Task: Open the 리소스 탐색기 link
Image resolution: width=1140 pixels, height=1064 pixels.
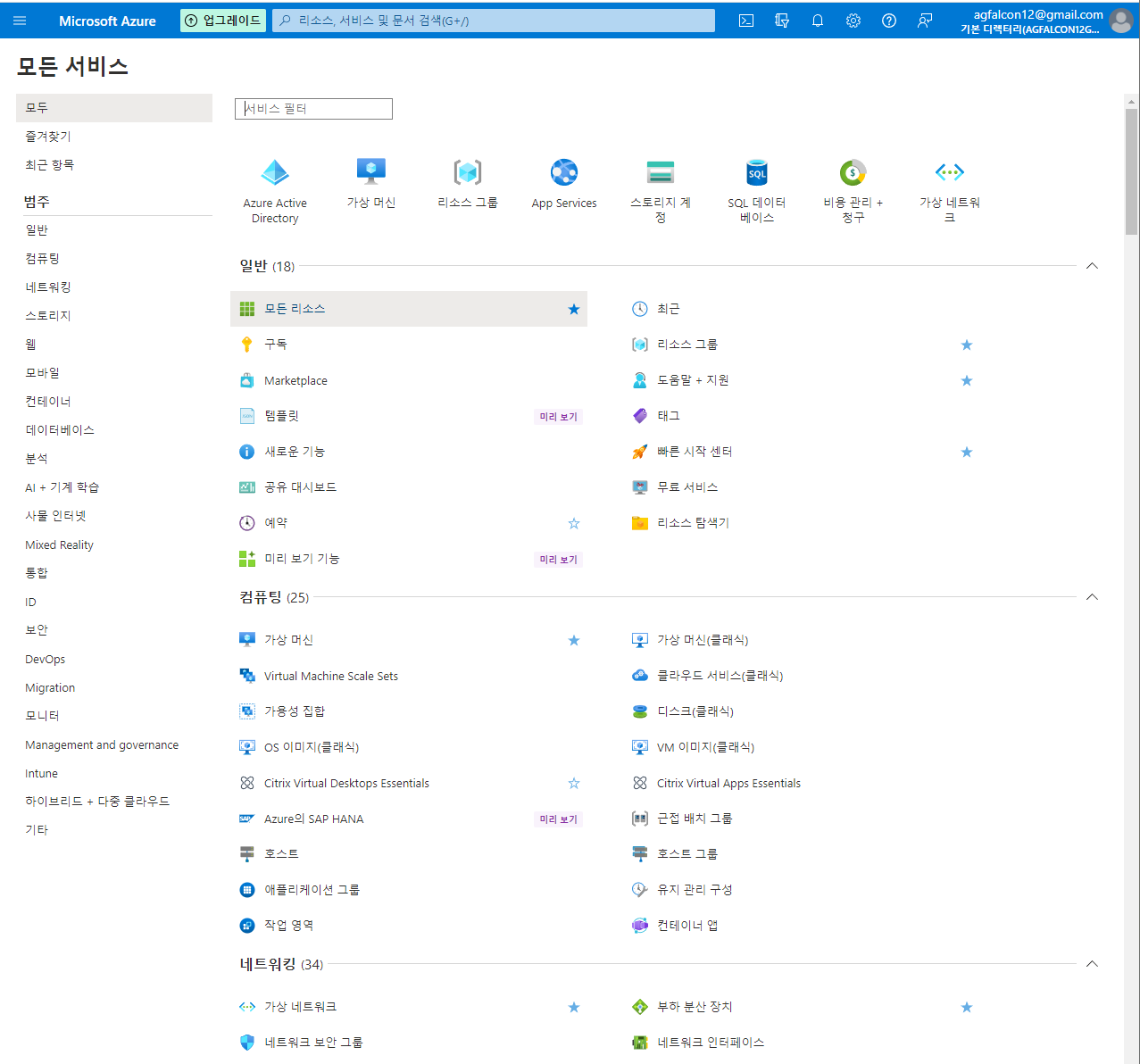Action: pyautogui.click(x=693, y=523)
